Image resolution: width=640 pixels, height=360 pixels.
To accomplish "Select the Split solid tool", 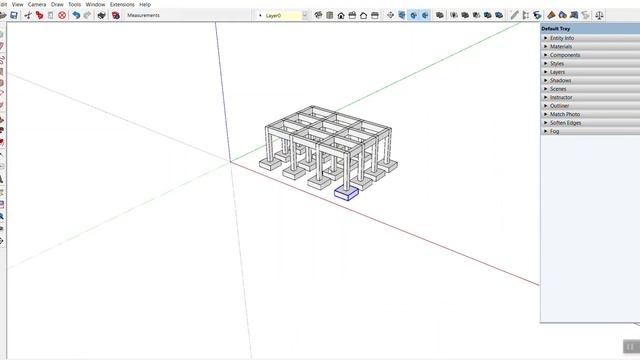I will (x=499, y=16).
